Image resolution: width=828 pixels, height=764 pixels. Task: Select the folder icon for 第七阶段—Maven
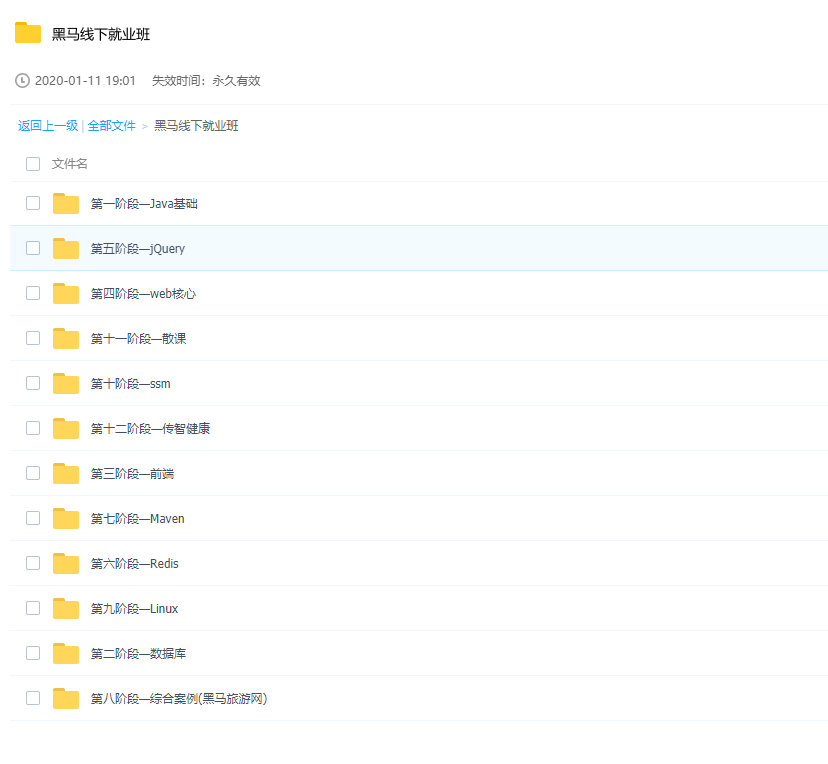point(66,519)
